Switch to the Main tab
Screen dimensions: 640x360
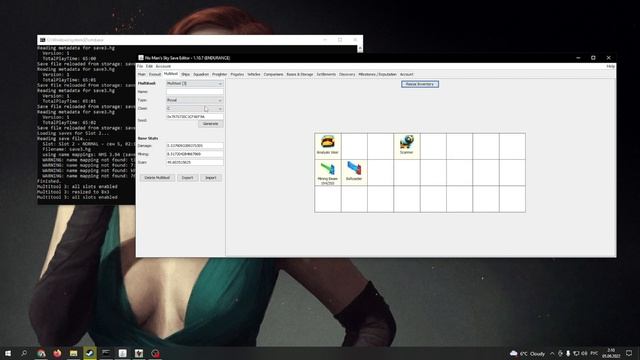coord(142,74)
